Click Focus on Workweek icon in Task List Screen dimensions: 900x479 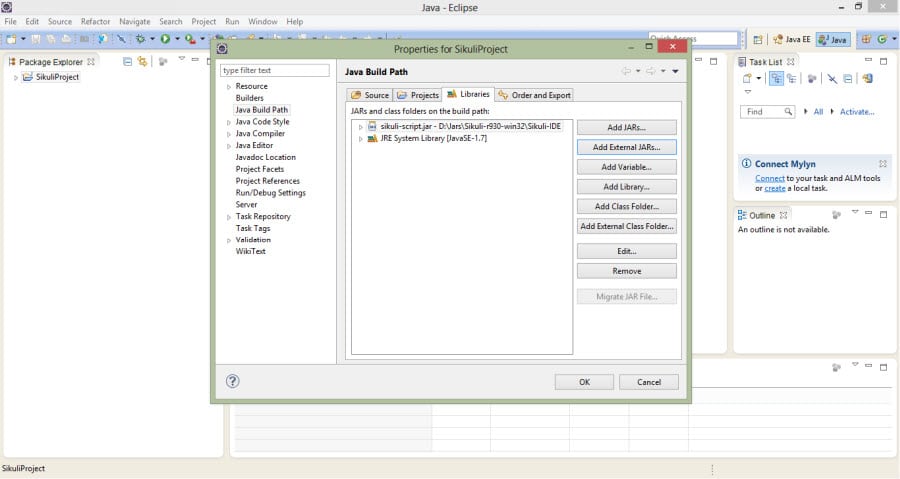tap(812, 79)
